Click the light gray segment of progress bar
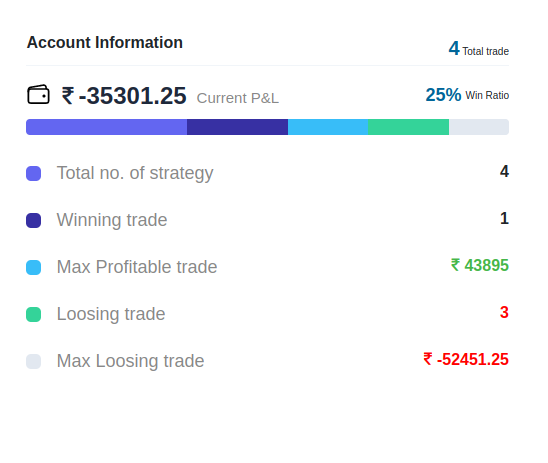The image size is (548, 463). coord(479,127)
